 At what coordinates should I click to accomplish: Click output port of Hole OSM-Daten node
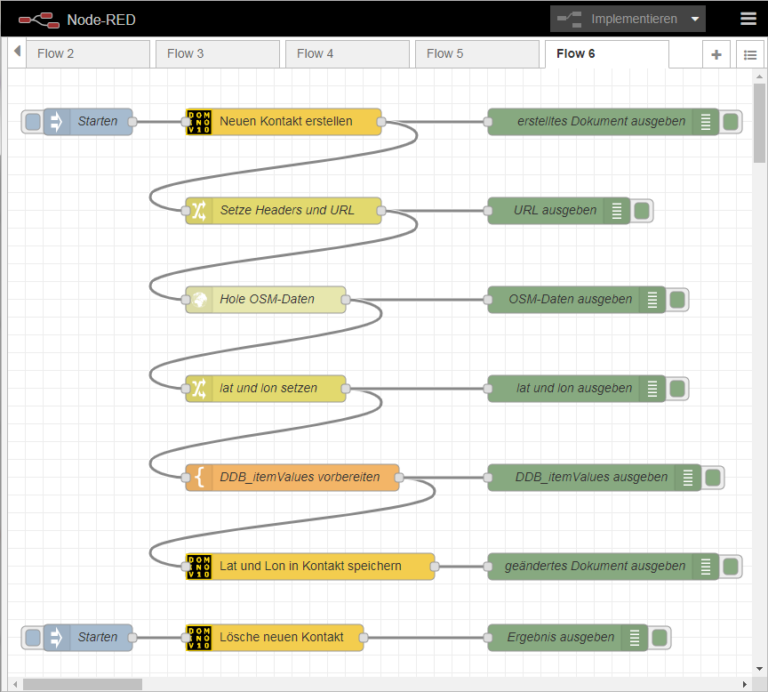coord(345,300)
